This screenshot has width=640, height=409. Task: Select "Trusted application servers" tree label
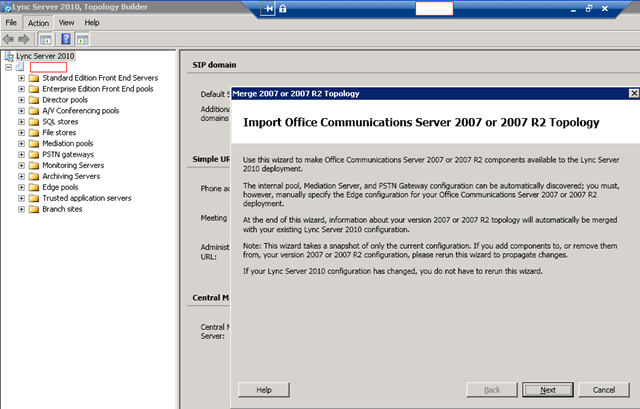(87, 198)
